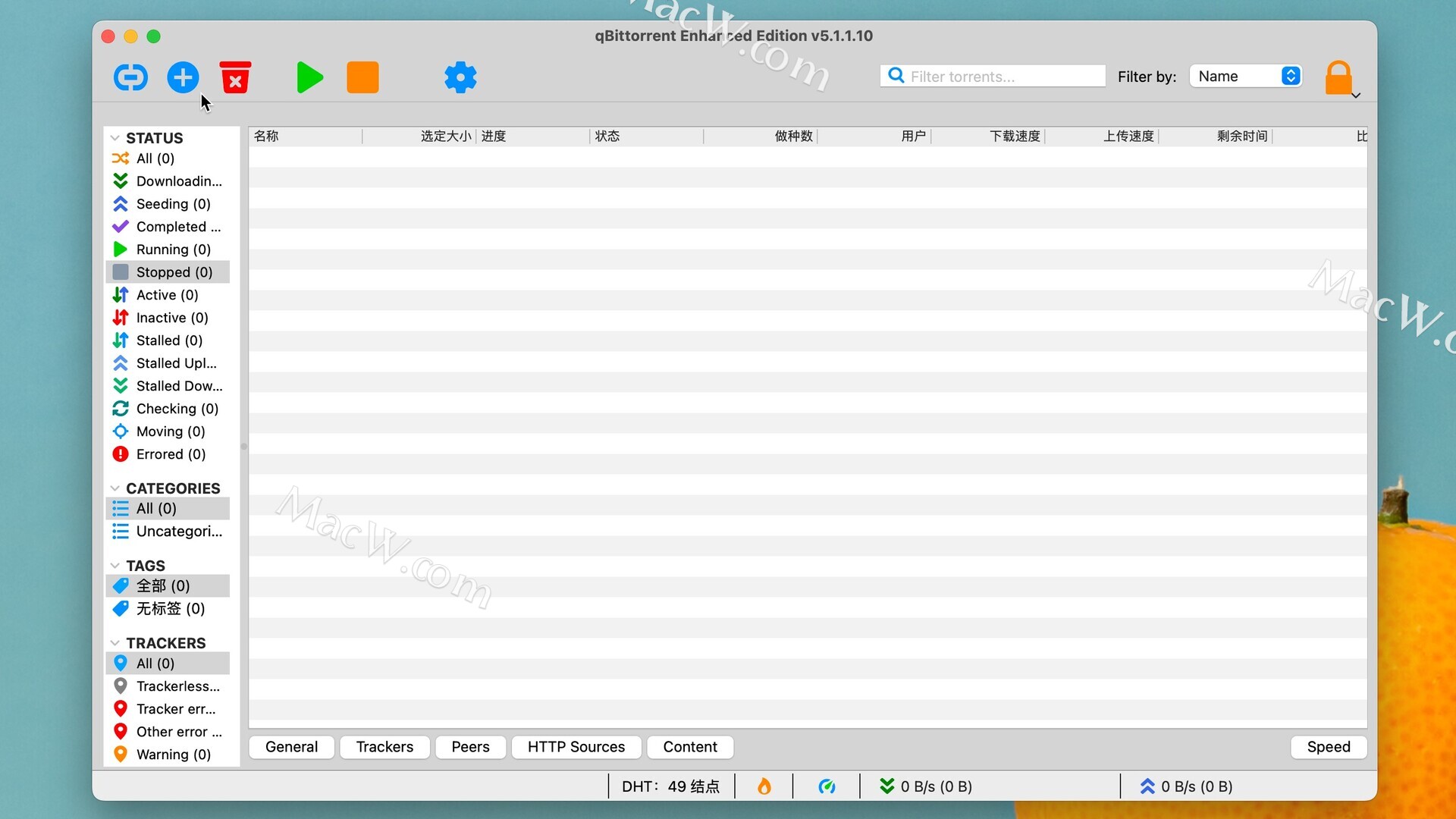Open the Trackers tab
The height and width of the screenshot is (819, 1456).
click(384, 747)
